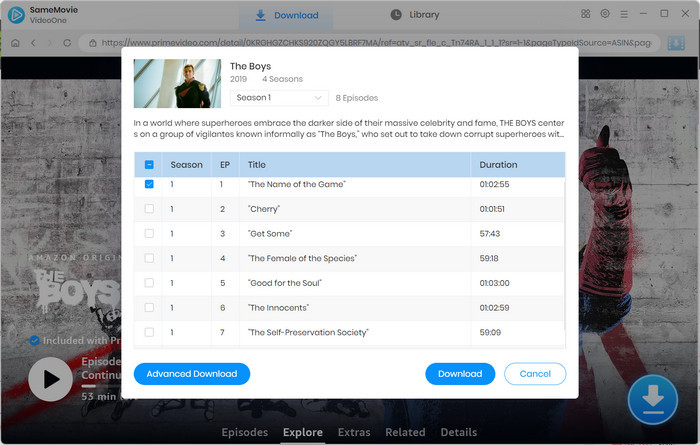Click the lock icon beside the URL
Image resolution: width=700 pixels, height=445 pixels.
pyautogui.click(x=93, y=43)
